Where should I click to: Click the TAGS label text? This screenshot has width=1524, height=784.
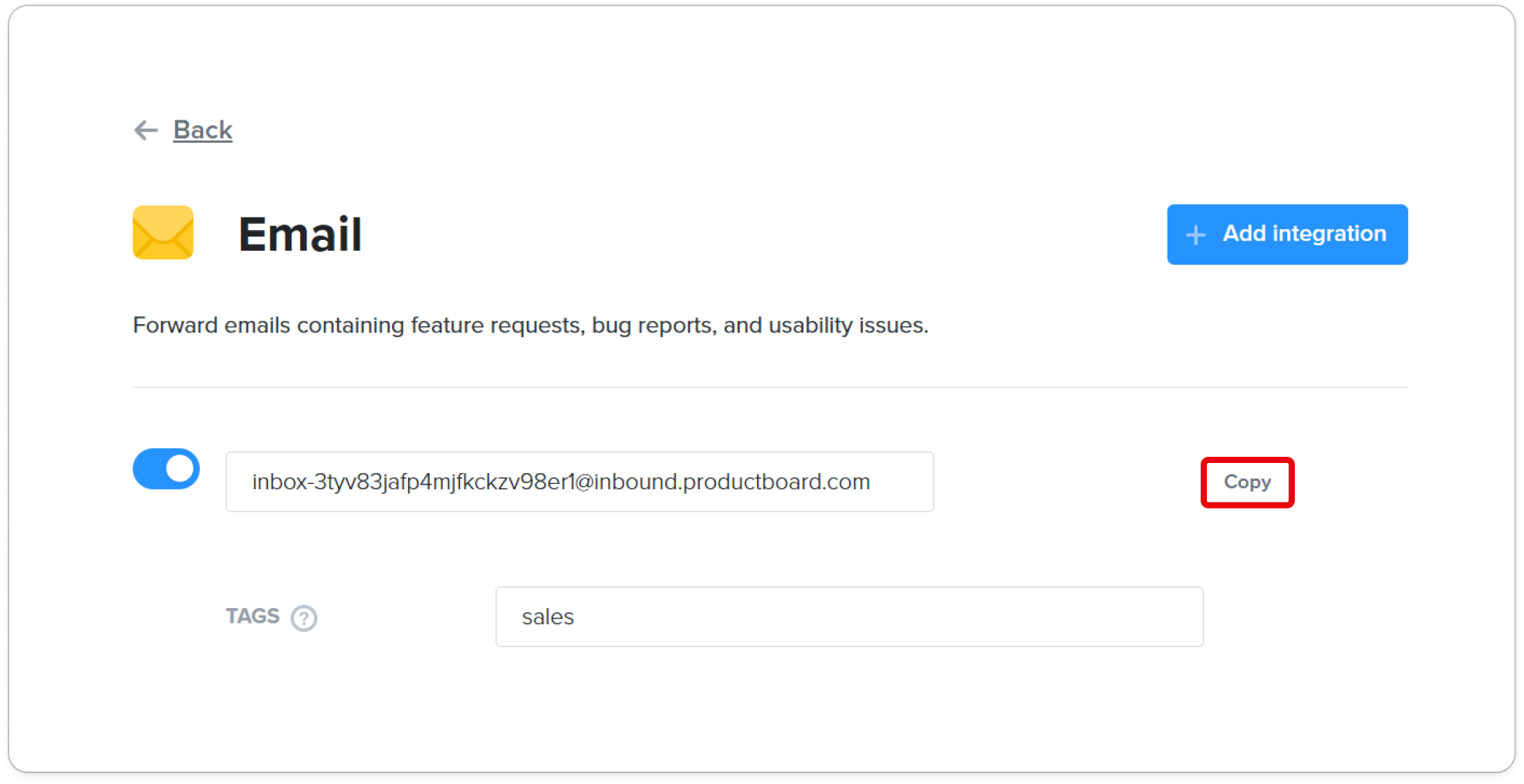coord(252,616)
